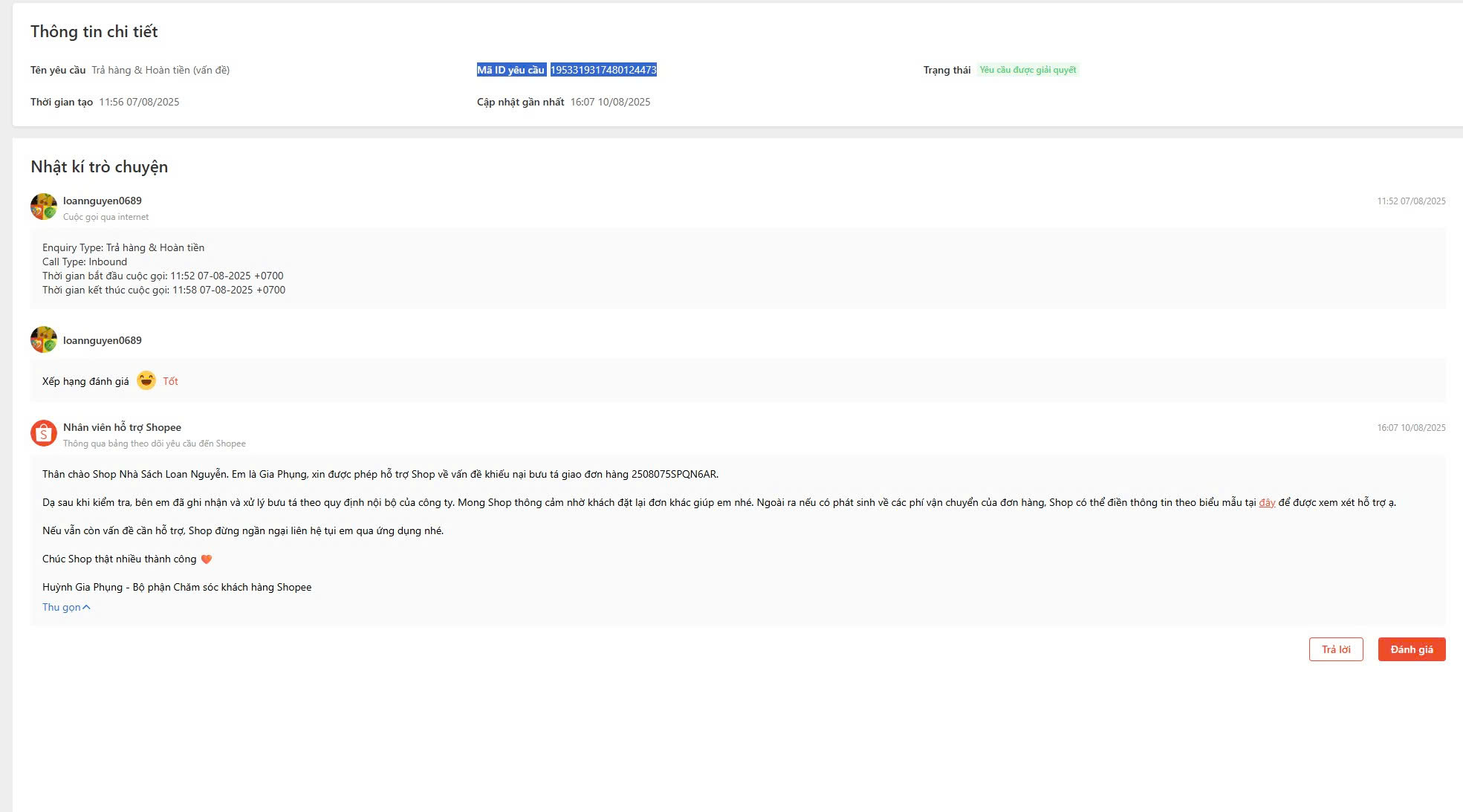Click the 11:52 07/08/2025 message timestamp
The height and width of the screenshot is (812, 1463).
tap(1410, 201)
